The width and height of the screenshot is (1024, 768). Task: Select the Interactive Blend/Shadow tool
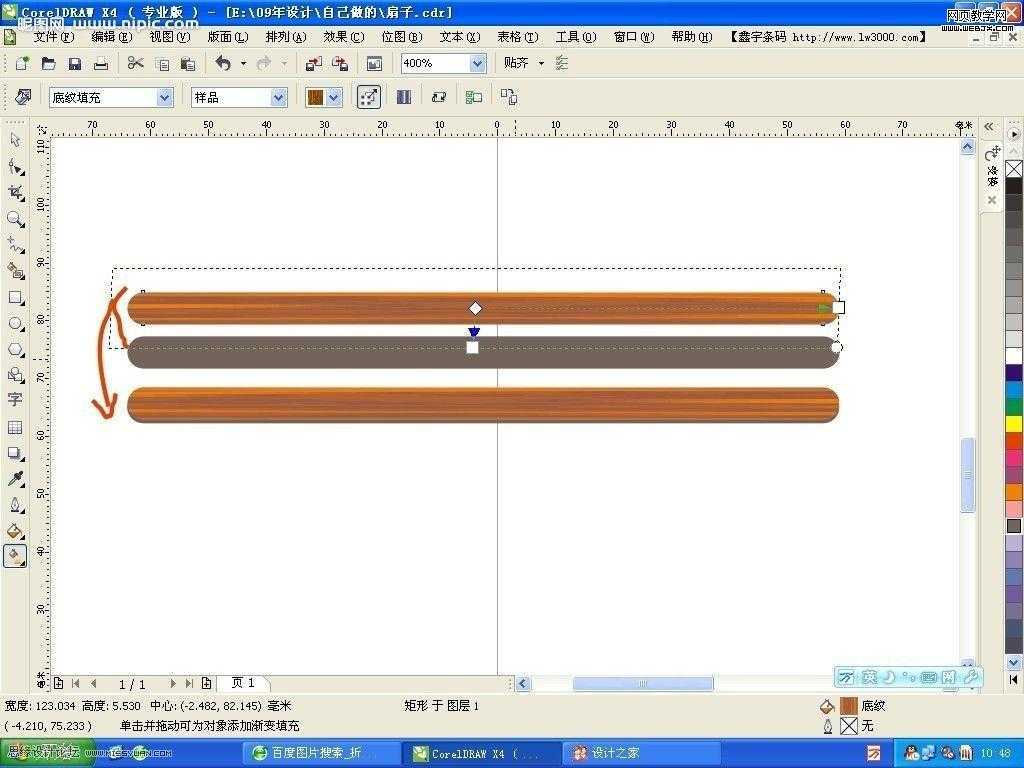15,453
